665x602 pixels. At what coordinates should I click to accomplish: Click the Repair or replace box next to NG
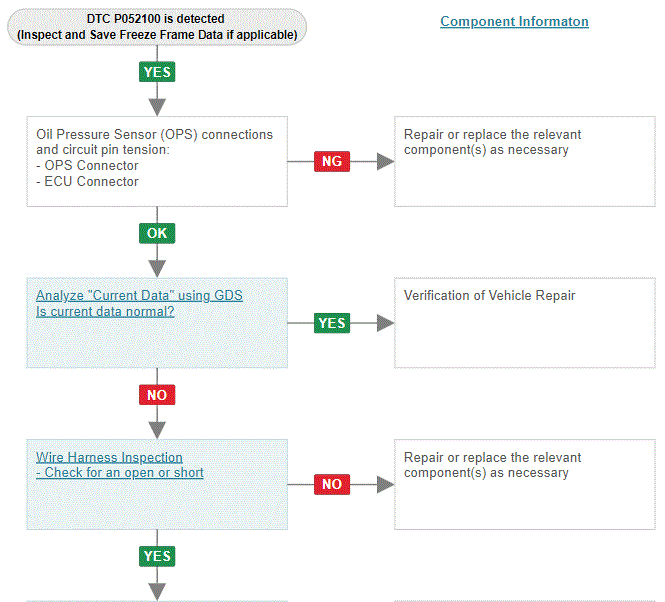point(525,162)
